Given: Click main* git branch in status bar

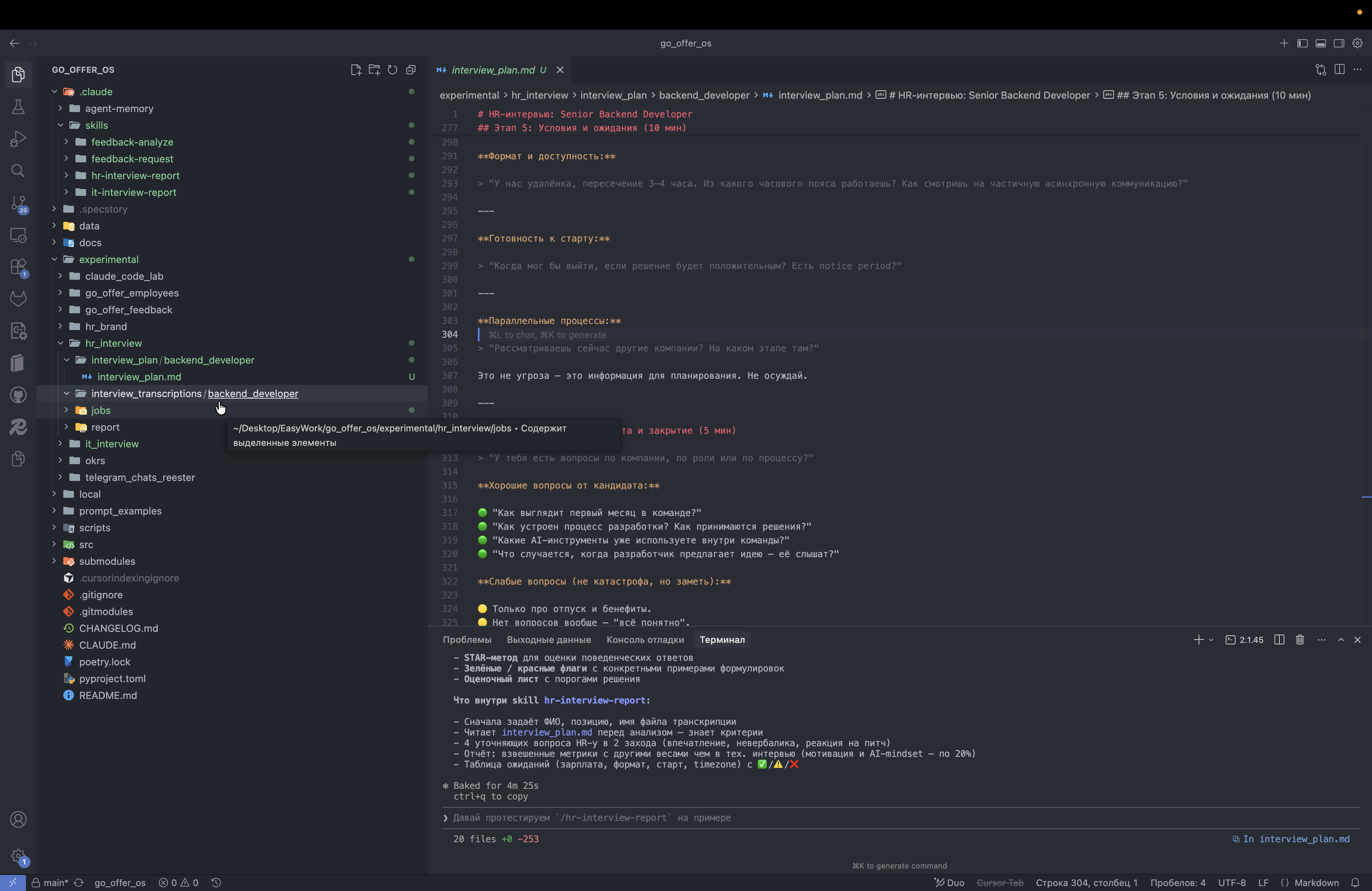Looking at the screenshot, I should click(x=55, y=883).
